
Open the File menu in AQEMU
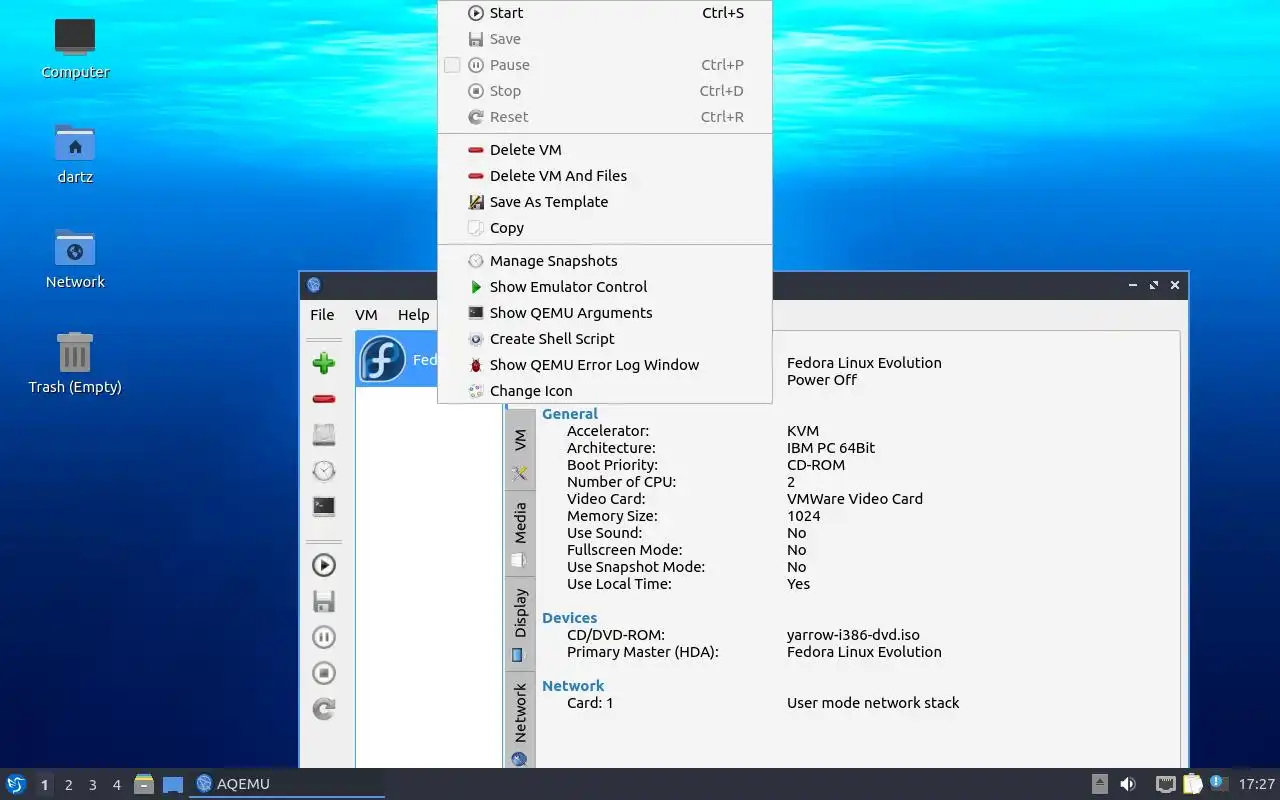coord(322,315)
